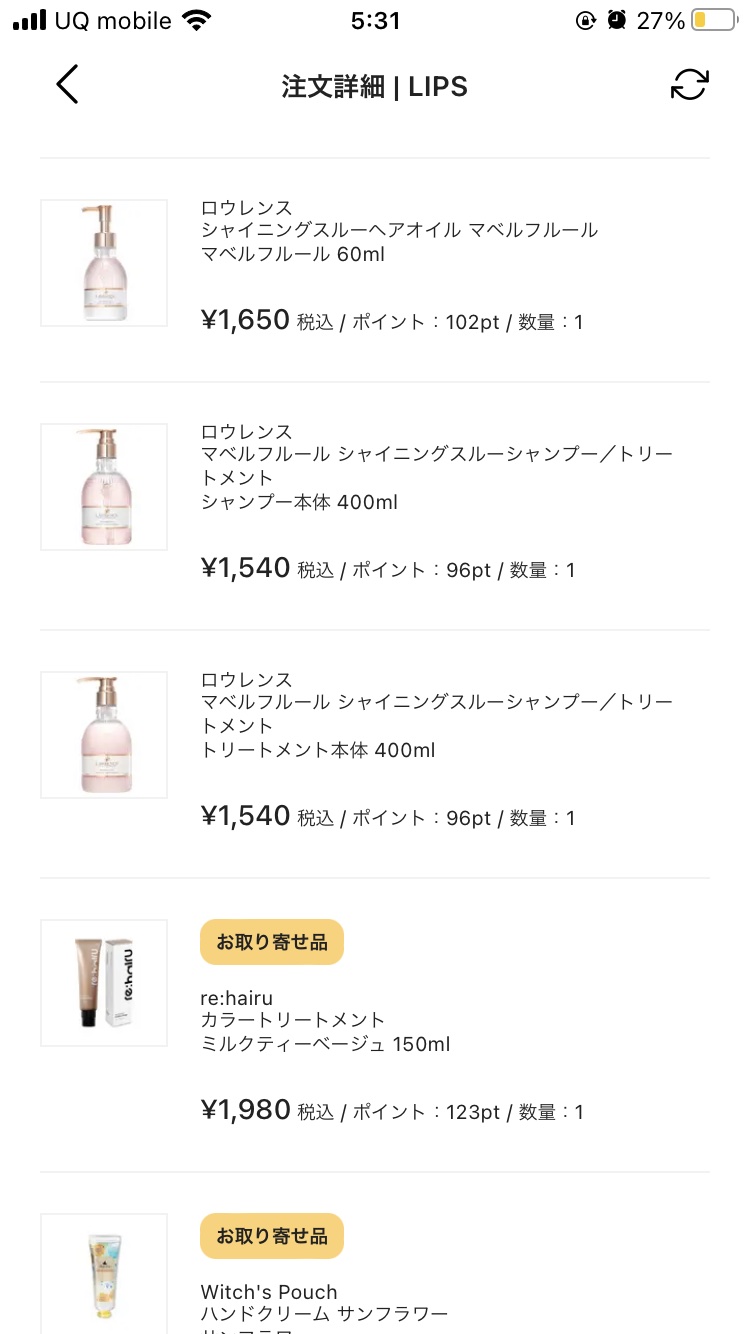The image size is (750, 1334).
Task: Select the トリートメント本体 400ml item text
Action: [318, 750]
